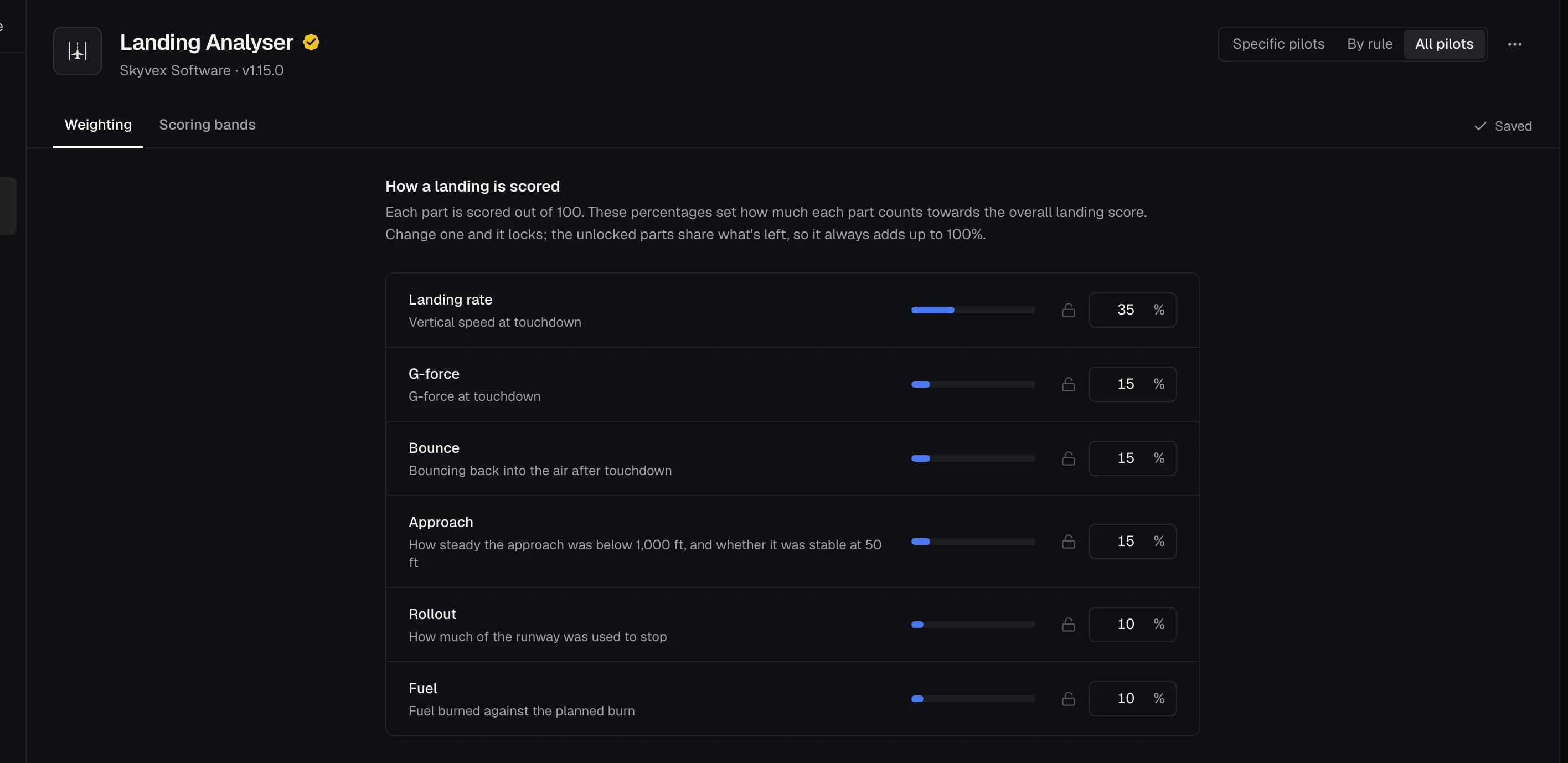Click the Landing rate percentage field
The image size is (1568, 763).
click(x=1132, y=310)
